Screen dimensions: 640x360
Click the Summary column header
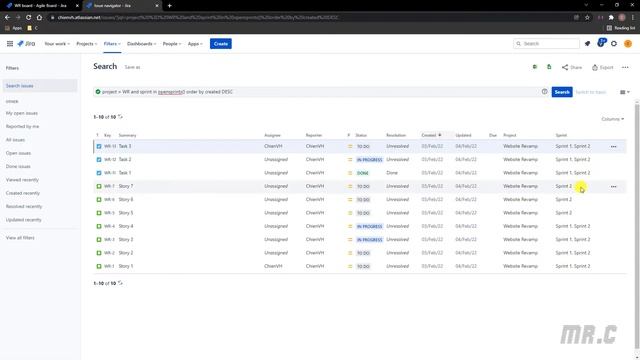(x=127, y=135)
